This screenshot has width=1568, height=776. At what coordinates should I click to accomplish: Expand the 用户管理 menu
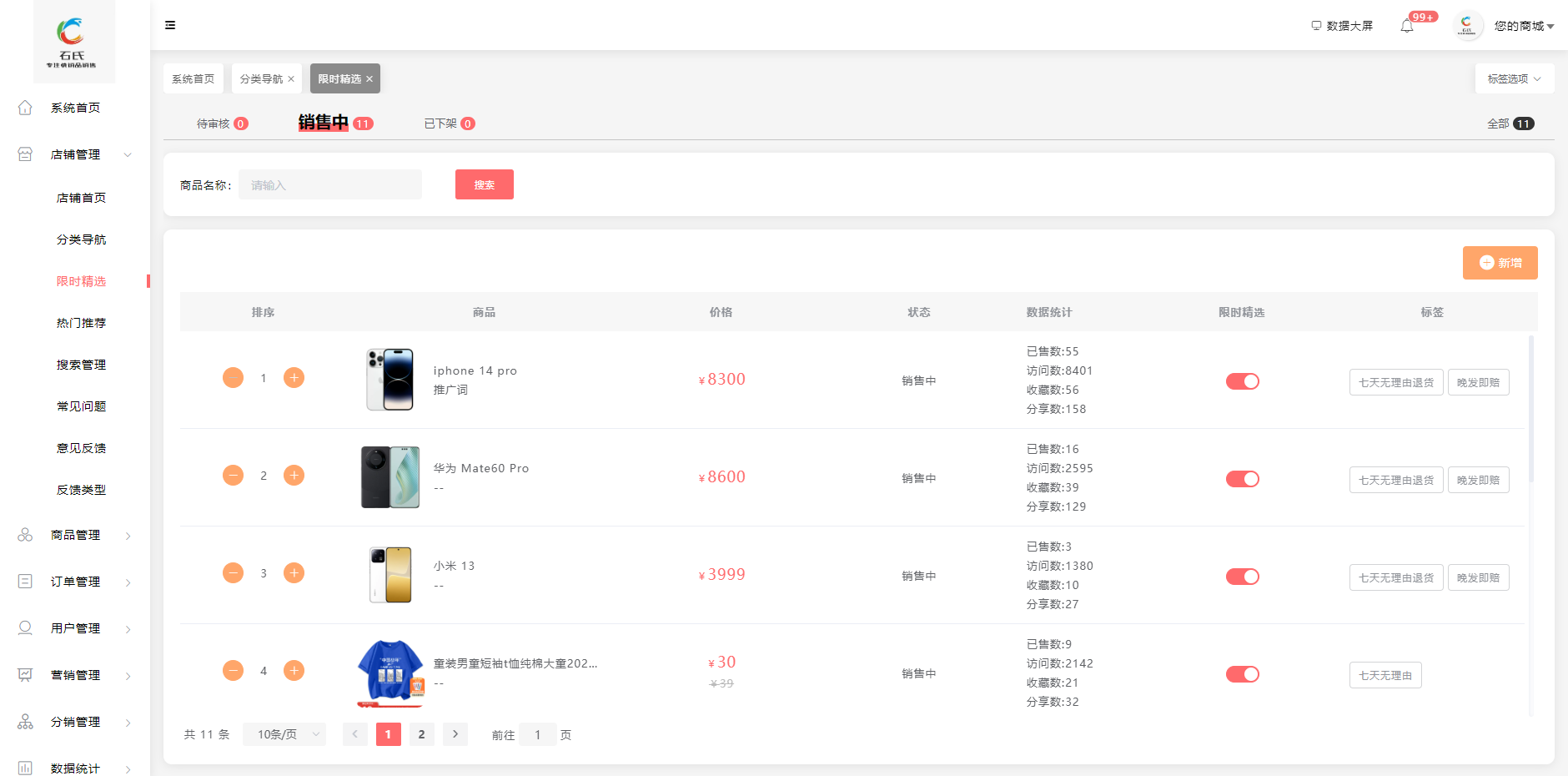tap(75, 628)
